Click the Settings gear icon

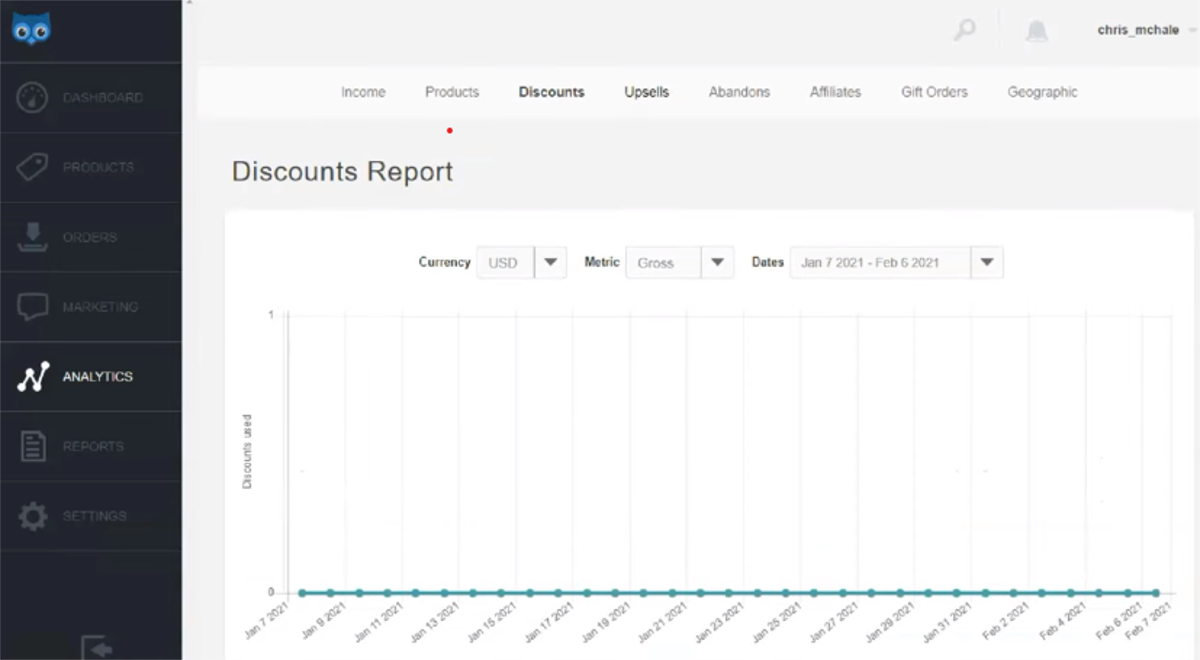(33, 516)
